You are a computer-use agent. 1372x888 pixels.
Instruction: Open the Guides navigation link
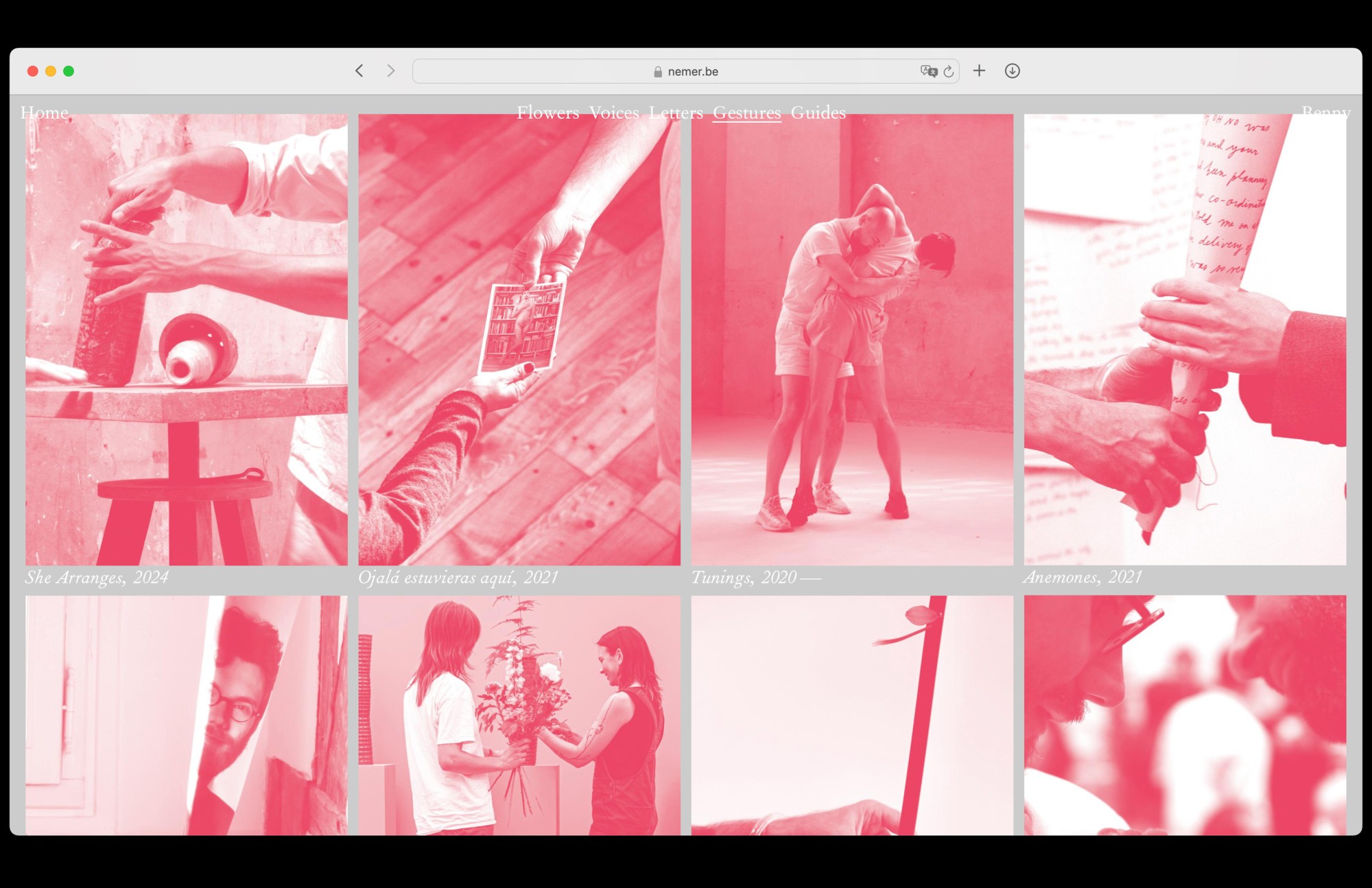(x=818, y=113)
